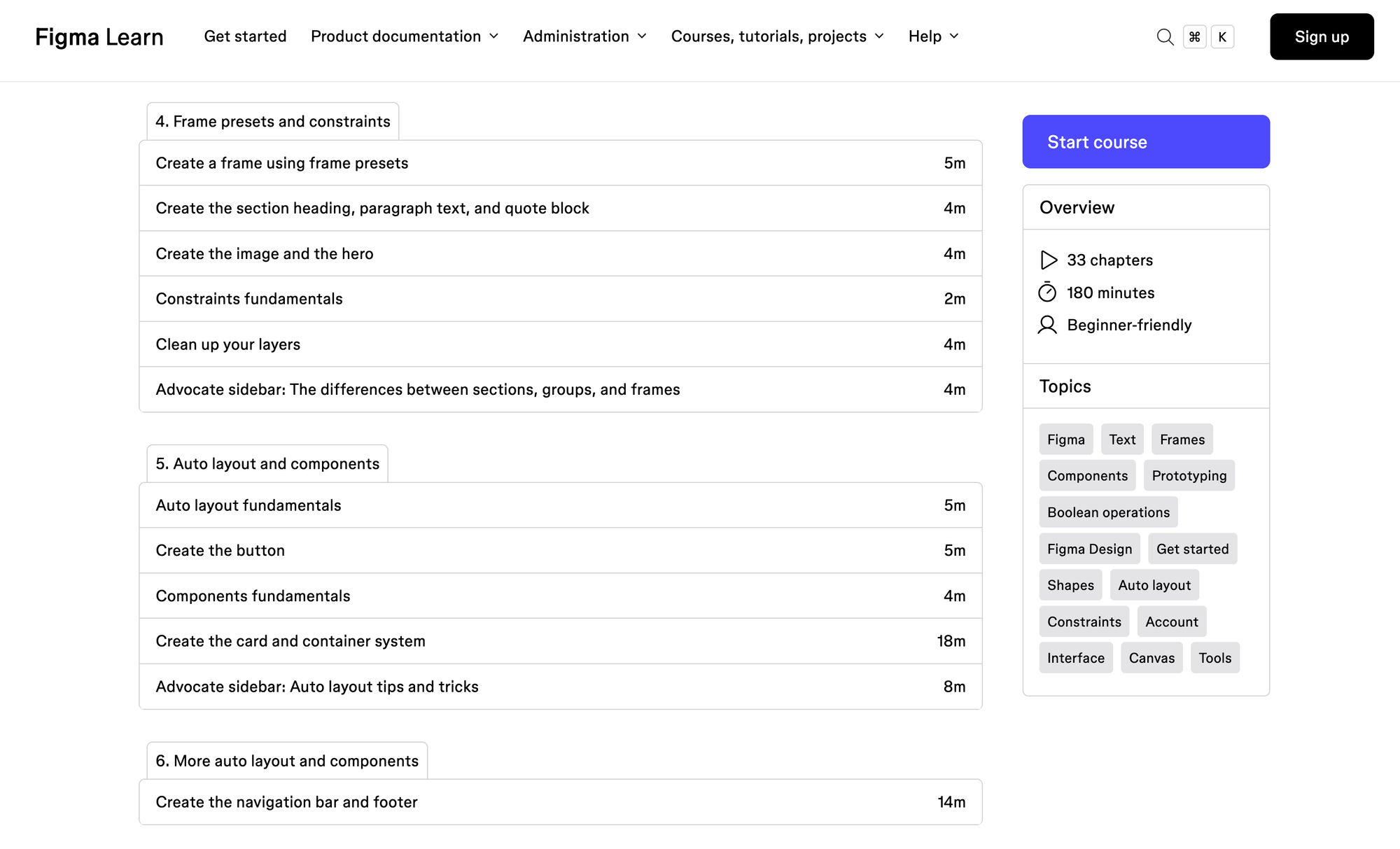
Task: Click the Beginner-friendly text
Action: click(1129, 325)
